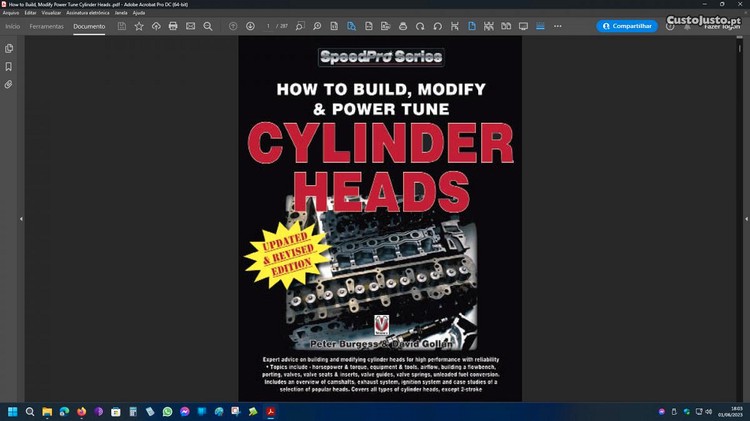Click the page number input field

pyautogui.click(x=270, y=26)
